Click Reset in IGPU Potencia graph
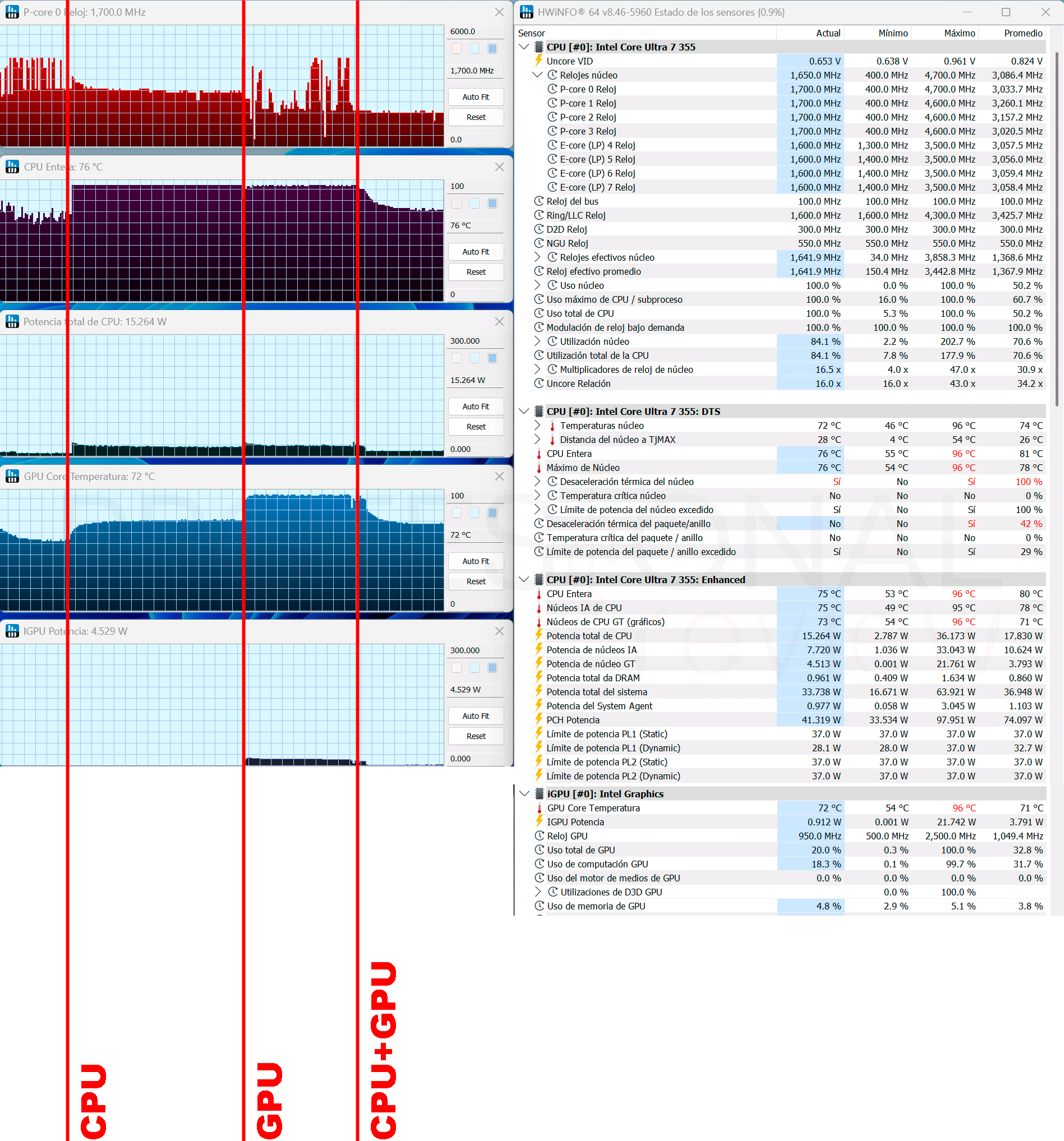1064x1141 pixels. [x=476, y=736]
